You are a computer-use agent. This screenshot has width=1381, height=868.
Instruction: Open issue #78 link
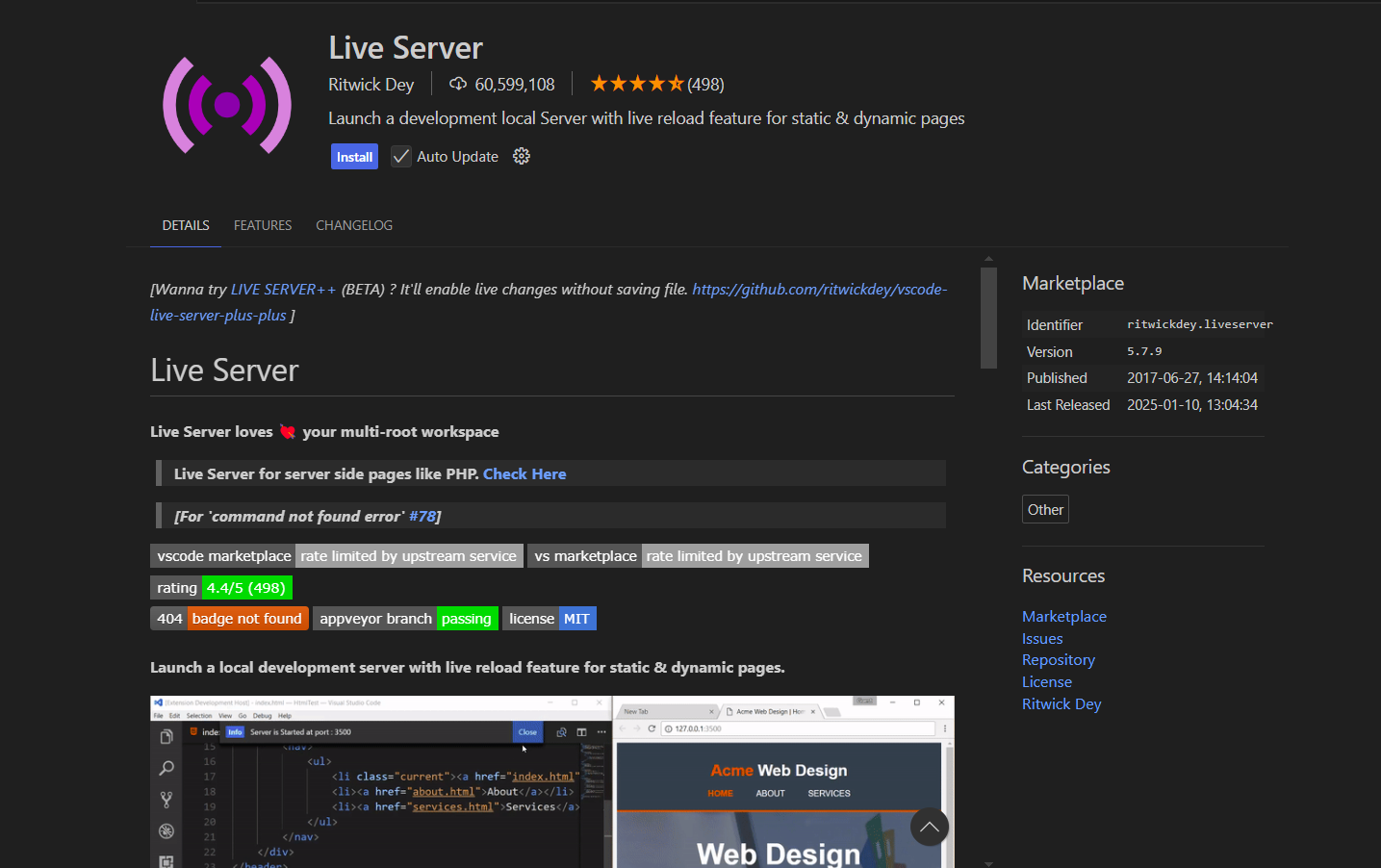tap(422, 516)
